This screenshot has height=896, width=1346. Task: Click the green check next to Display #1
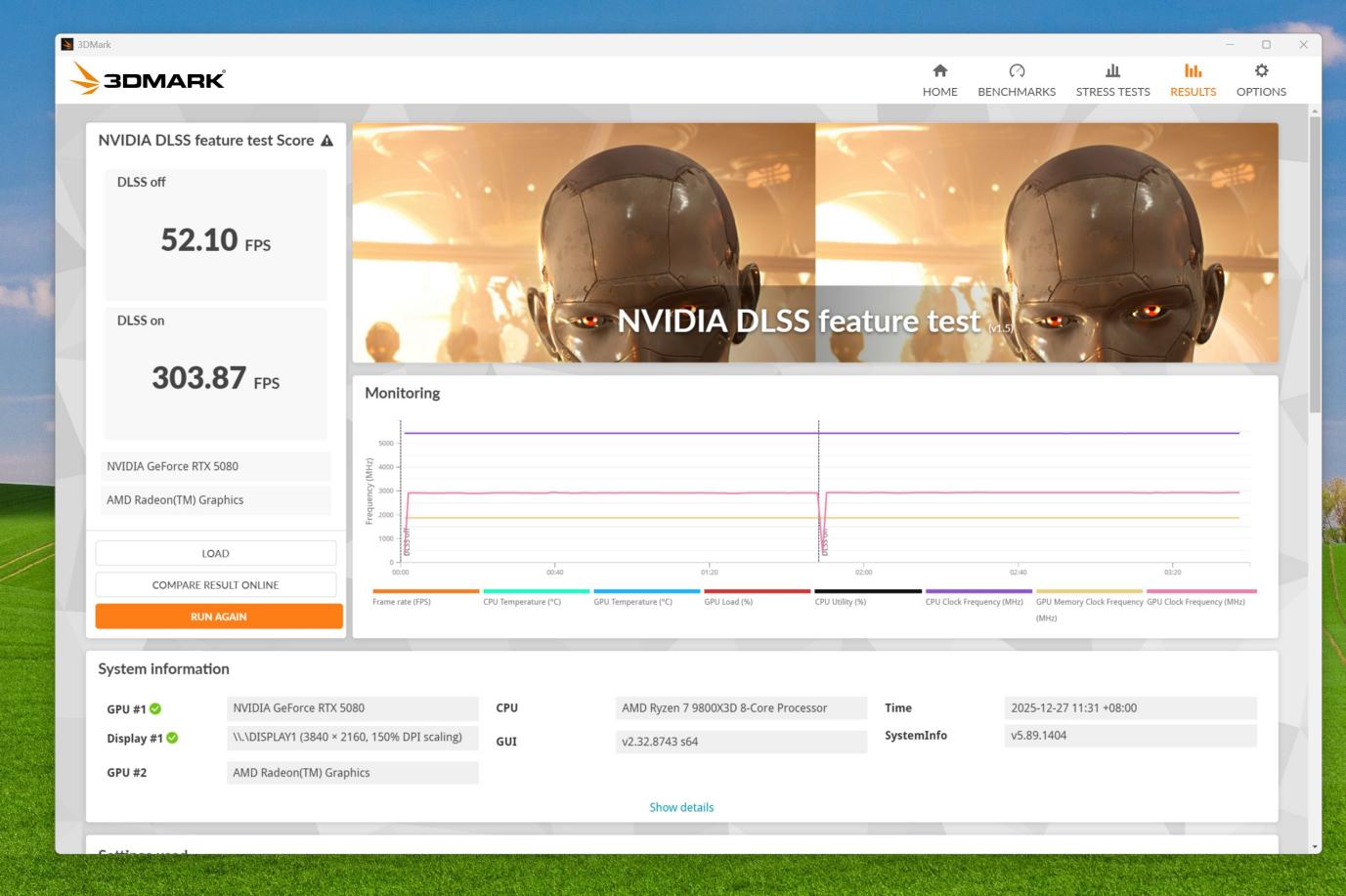point(172,739)
